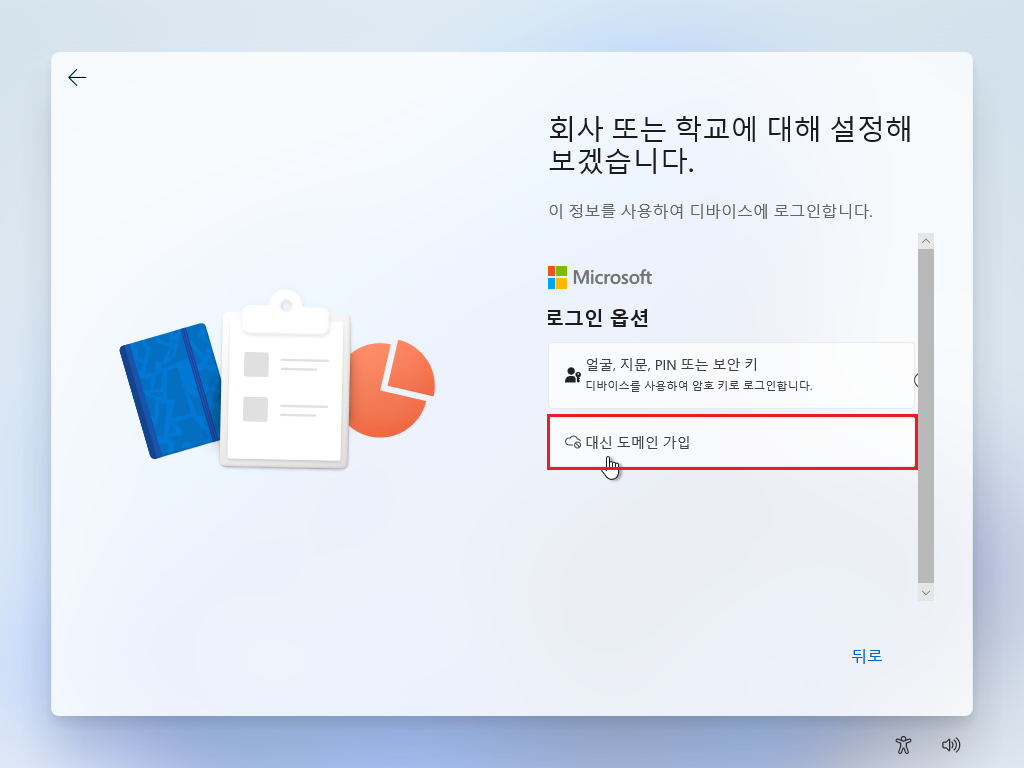Click the cloud icon beside 대신 도메인 가입
Screen dimensions: 1024x768
coord(573,442)
